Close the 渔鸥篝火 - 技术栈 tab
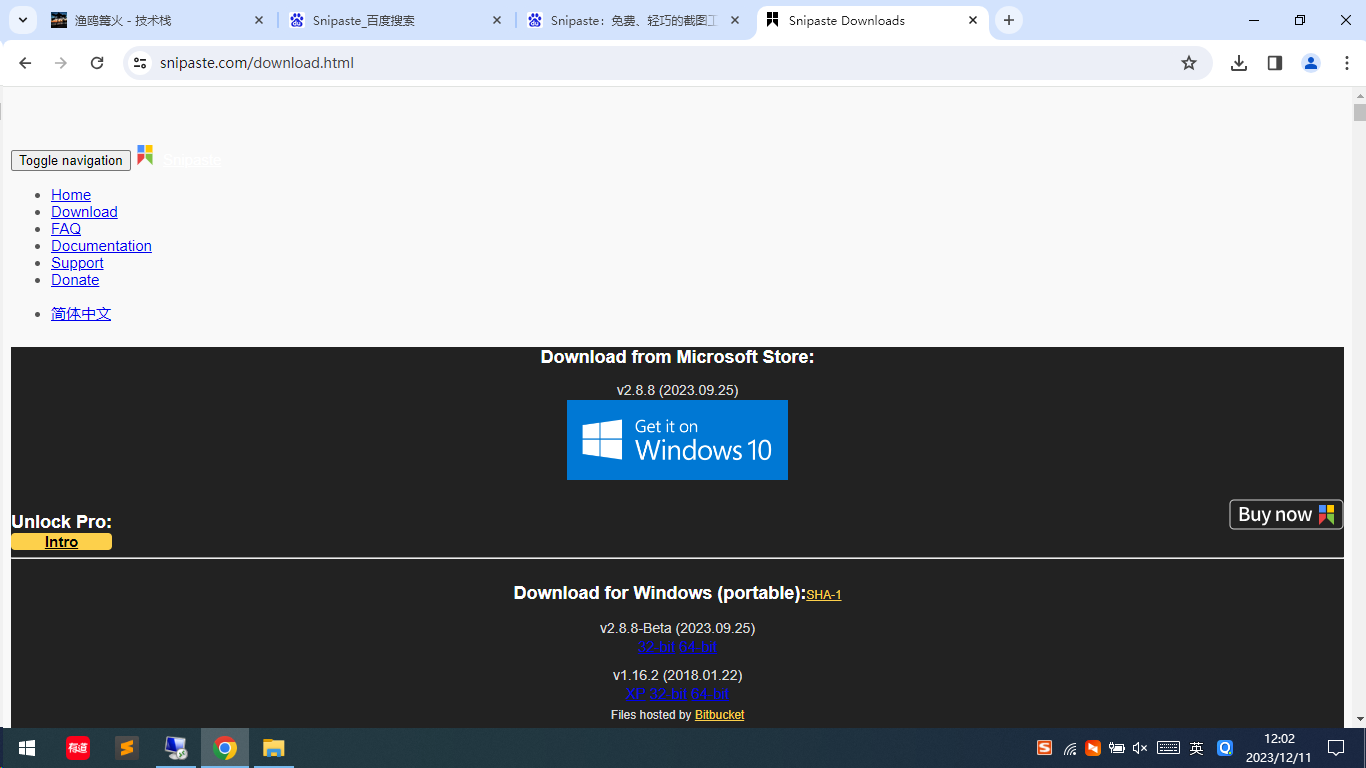 coord(259,20)
